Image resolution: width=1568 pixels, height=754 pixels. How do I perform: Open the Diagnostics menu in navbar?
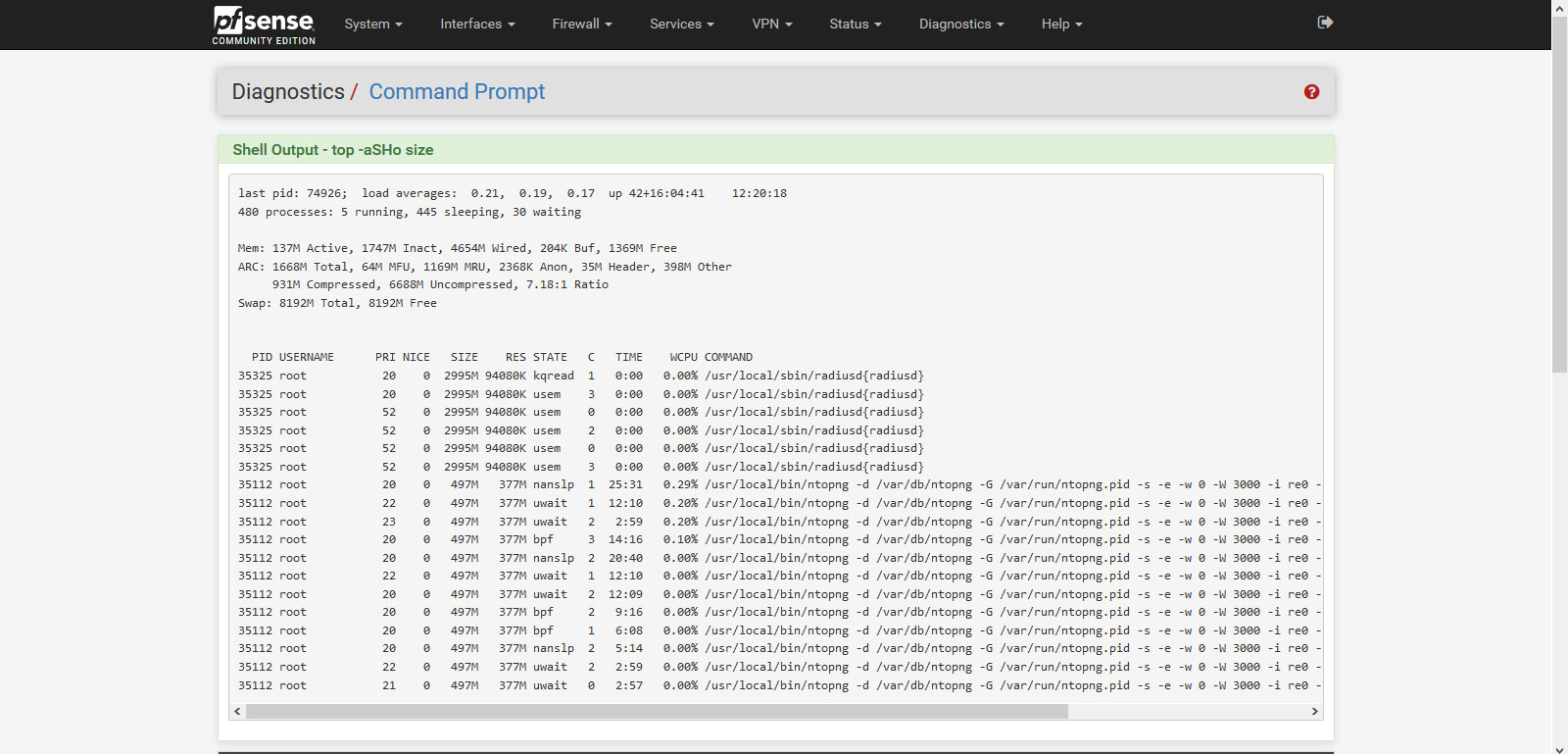[x=960, y=25]
